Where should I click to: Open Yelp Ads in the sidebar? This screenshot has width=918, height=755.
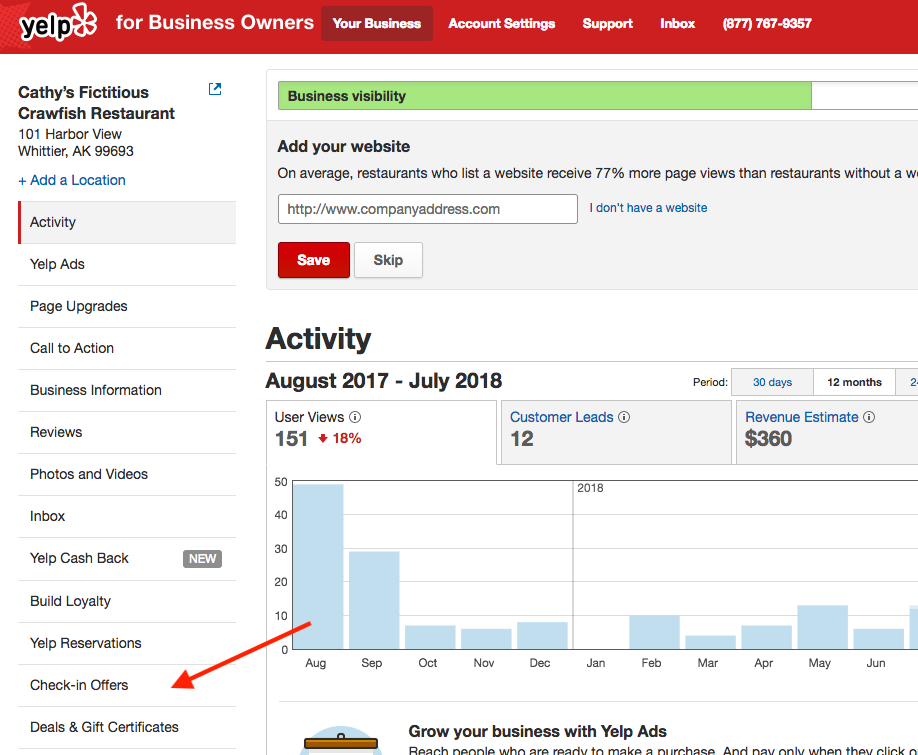[x=127, y=265]
